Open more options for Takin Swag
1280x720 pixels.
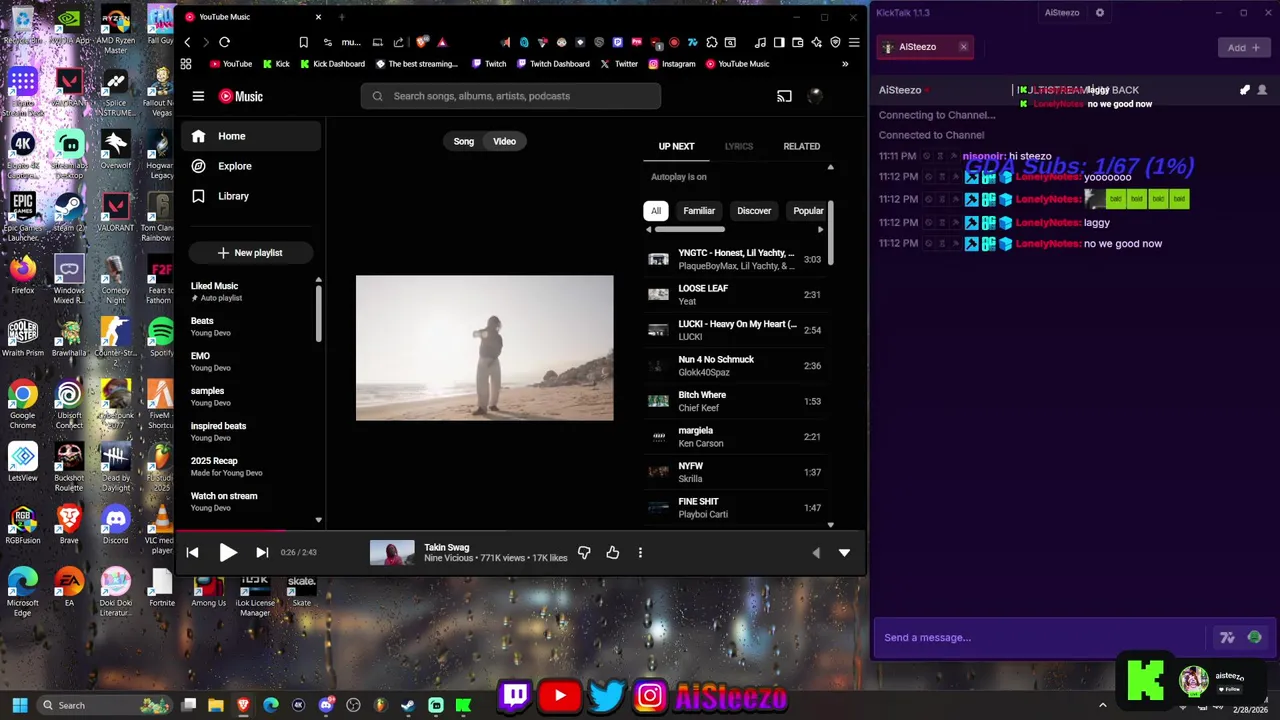coord(640,552)
